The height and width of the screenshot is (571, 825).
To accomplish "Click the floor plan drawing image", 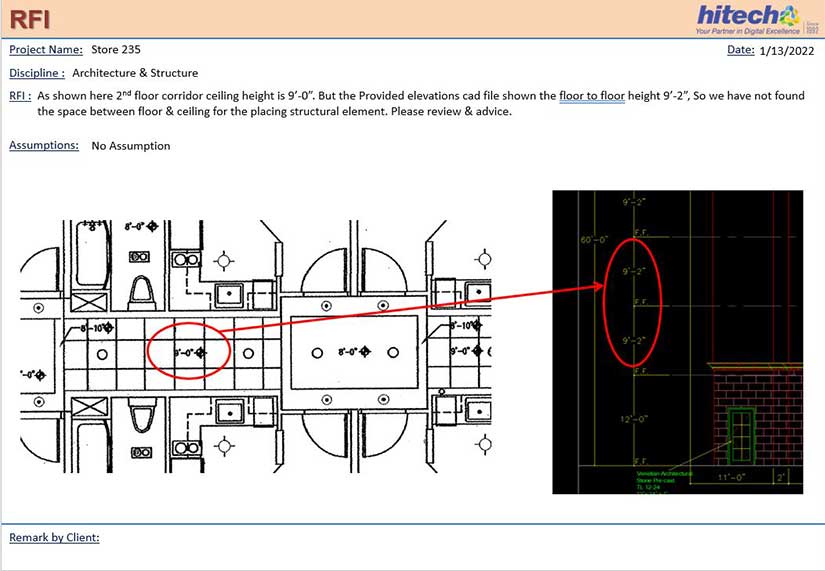I will [256, 346].
